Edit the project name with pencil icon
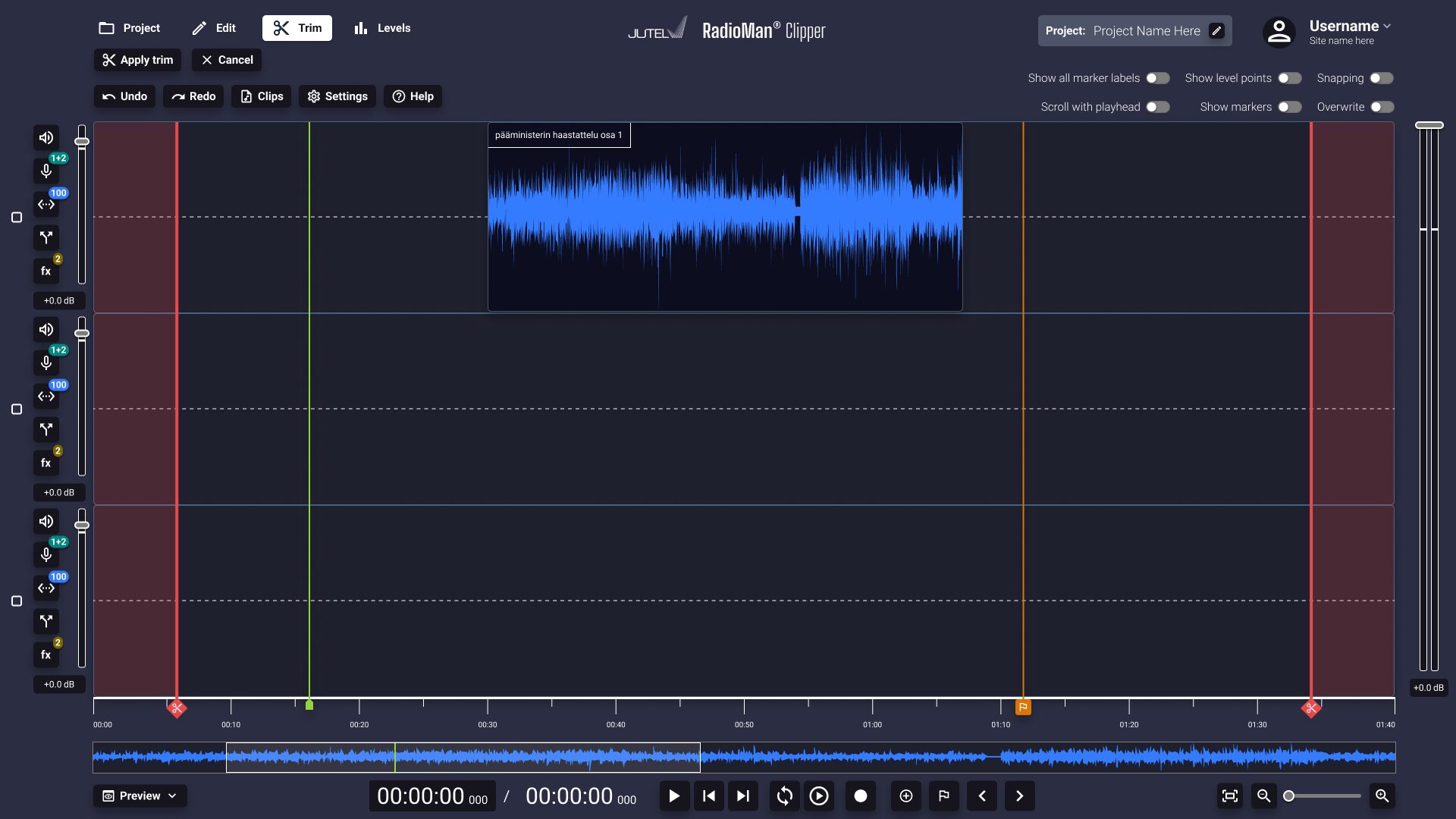The image size is (1456, 819). [x=1216, y=31]
